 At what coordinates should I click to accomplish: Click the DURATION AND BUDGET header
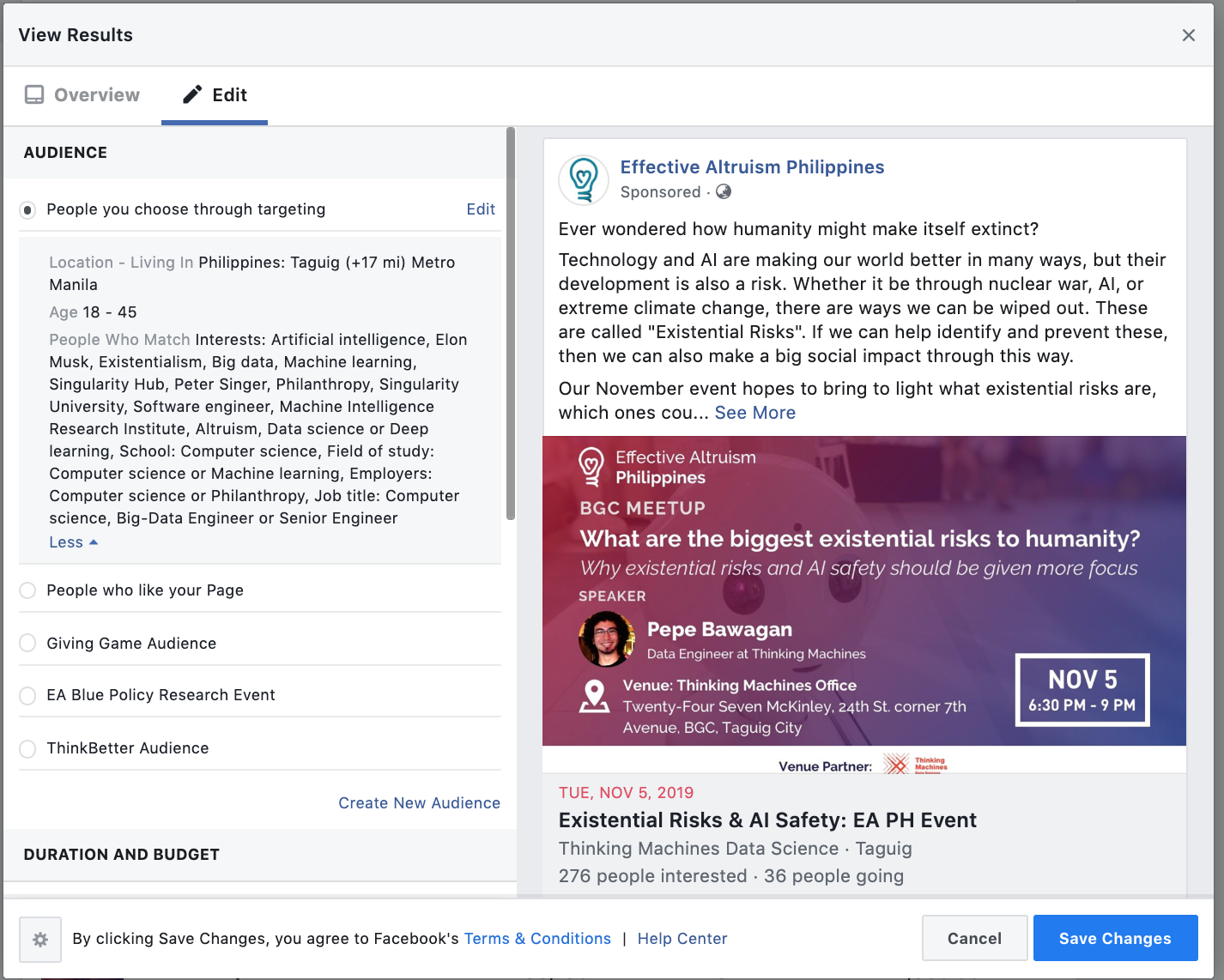[121, 855]
